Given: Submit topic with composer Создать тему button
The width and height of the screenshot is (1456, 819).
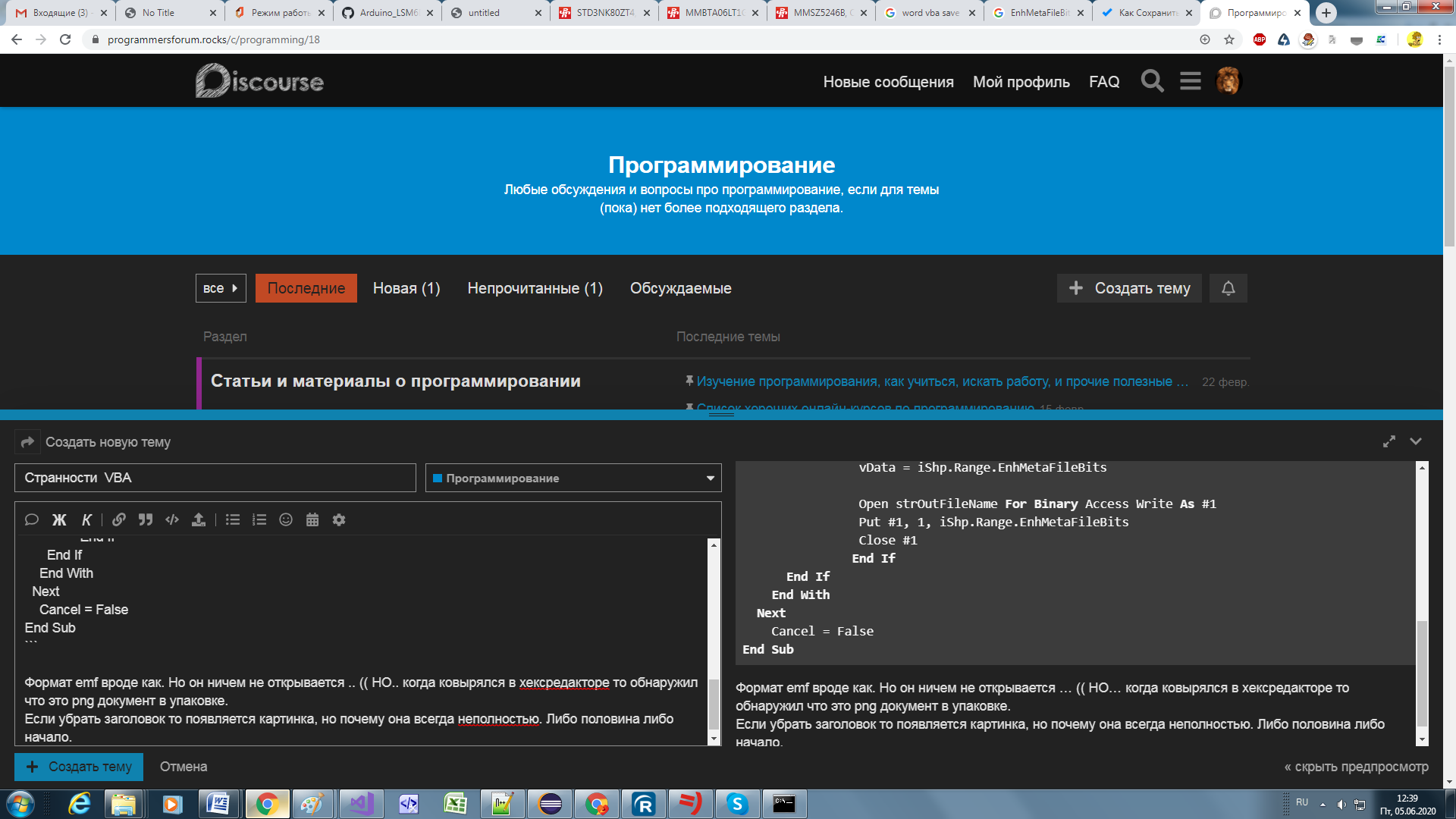Looking at the screenshot, I should [79, 767].
